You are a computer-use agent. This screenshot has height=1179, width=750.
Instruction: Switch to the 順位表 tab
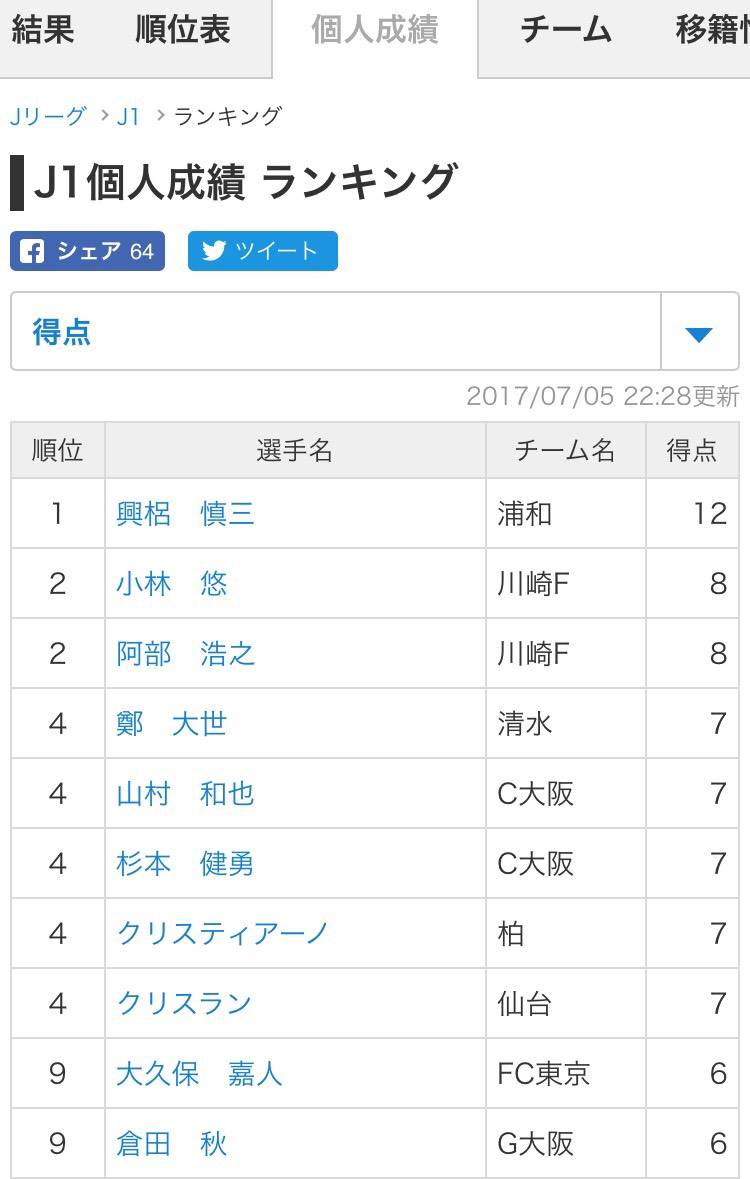183,30
